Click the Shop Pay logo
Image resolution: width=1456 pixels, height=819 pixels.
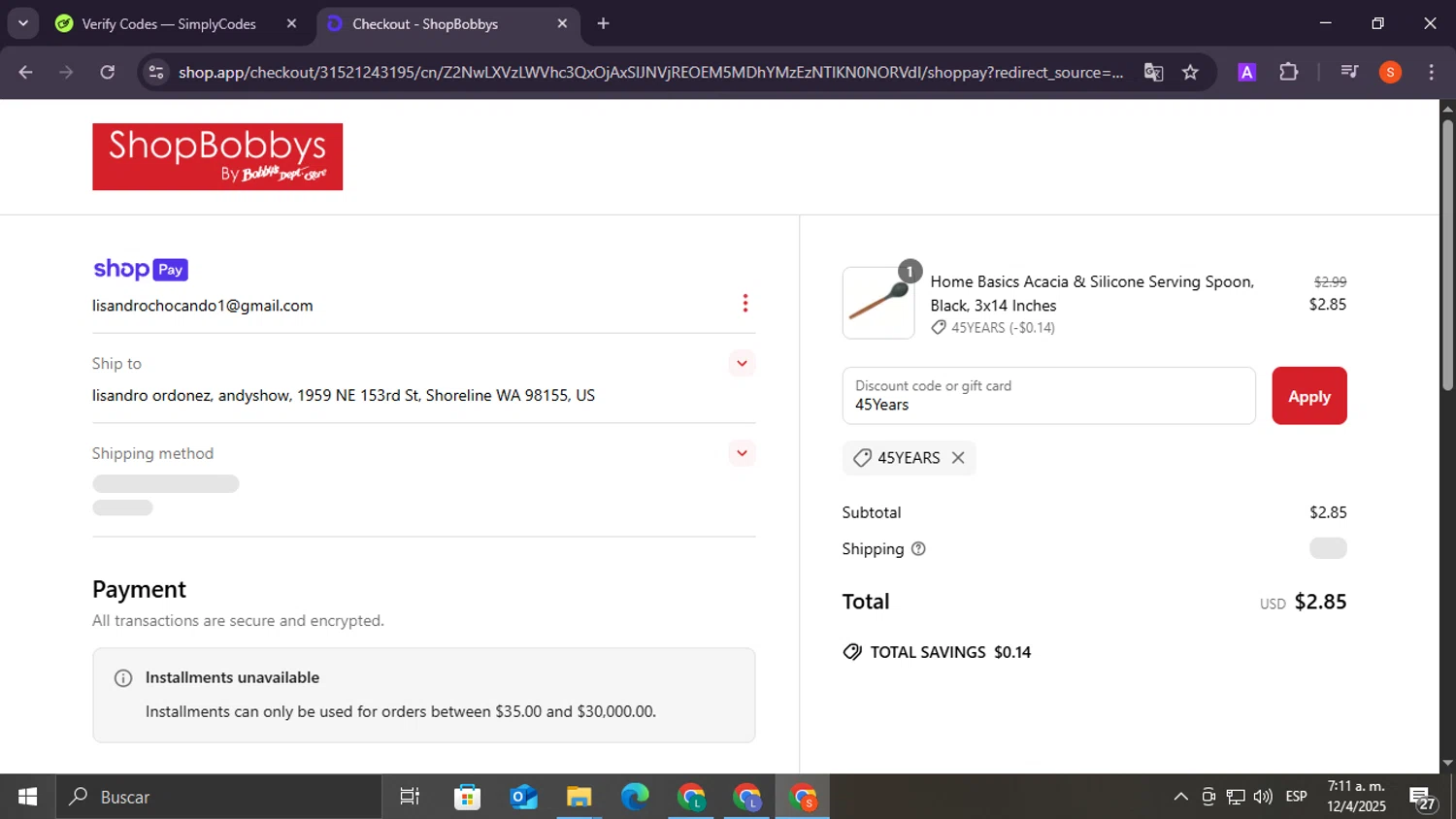click(x=140, y=269)
